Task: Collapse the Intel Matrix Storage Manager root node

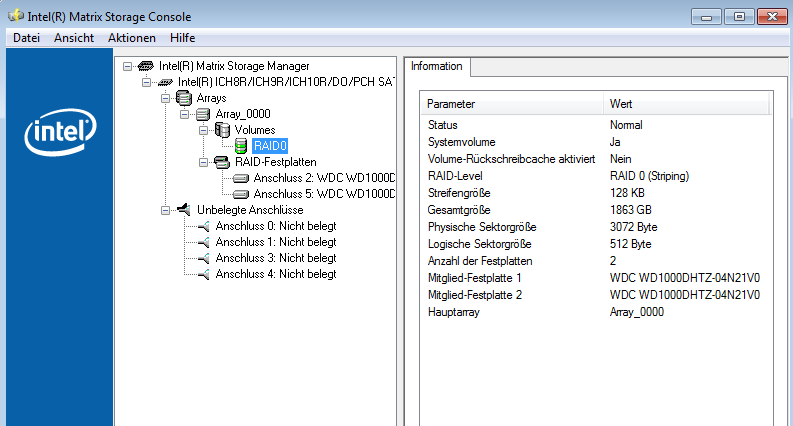Action: point(127,66)
